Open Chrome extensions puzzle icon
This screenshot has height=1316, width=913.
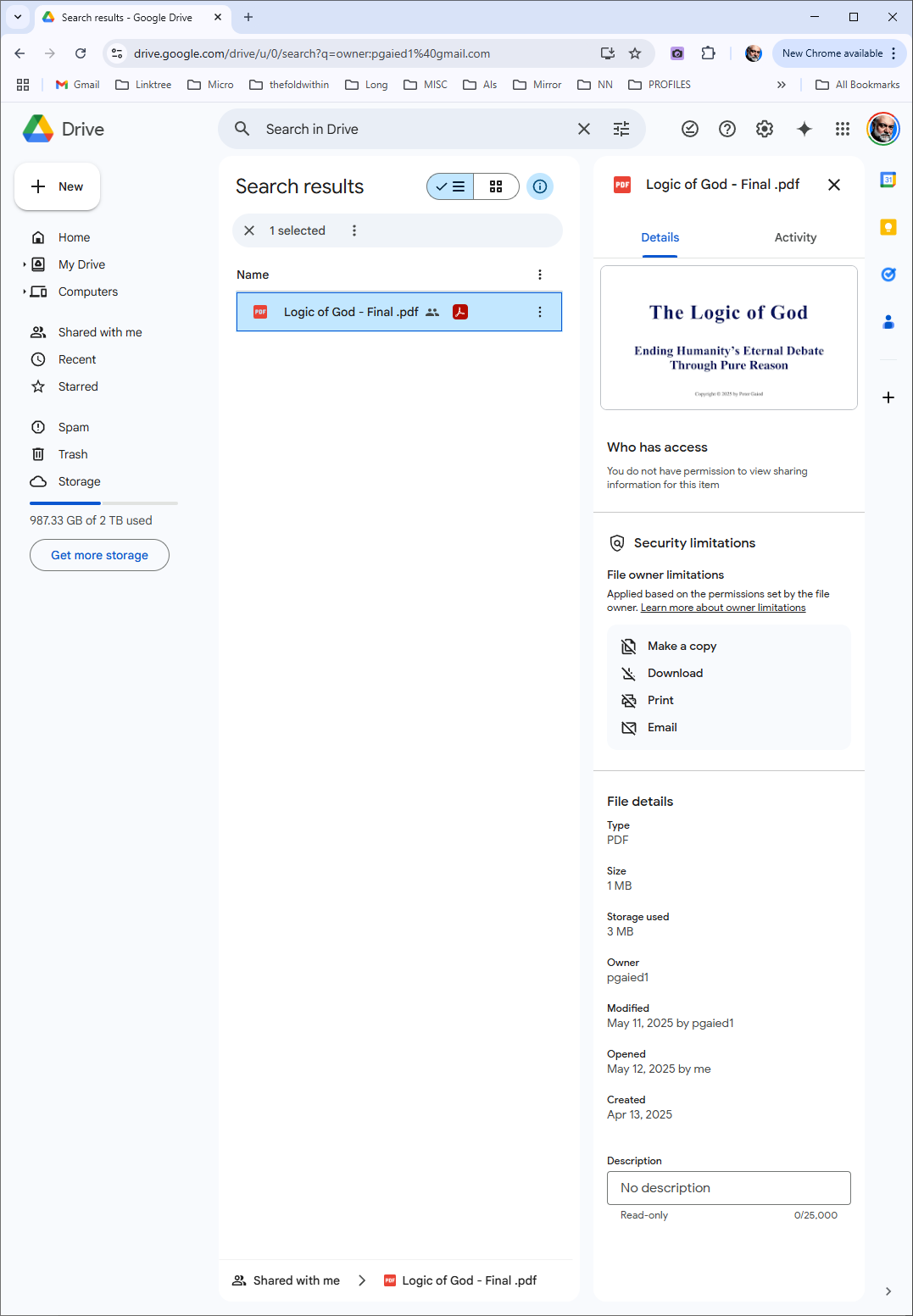point(709,53)
